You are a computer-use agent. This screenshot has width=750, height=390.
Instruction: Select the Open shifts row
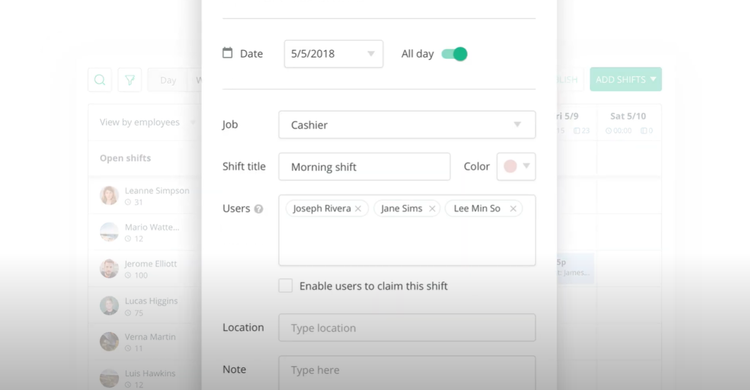point(145,158)
